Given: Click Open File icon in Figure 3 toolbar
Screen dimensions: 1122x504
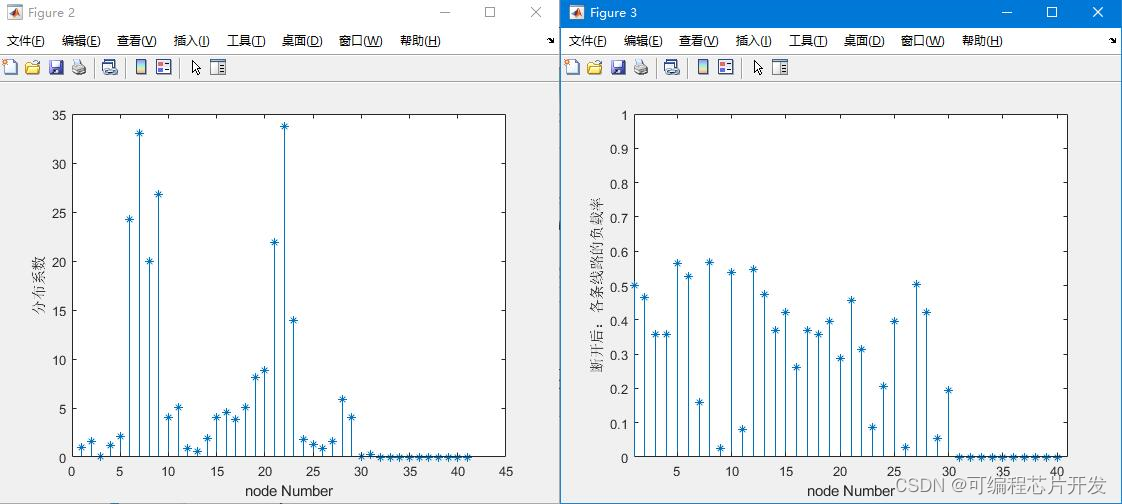Looking at the screenshot, I should 595,67.
